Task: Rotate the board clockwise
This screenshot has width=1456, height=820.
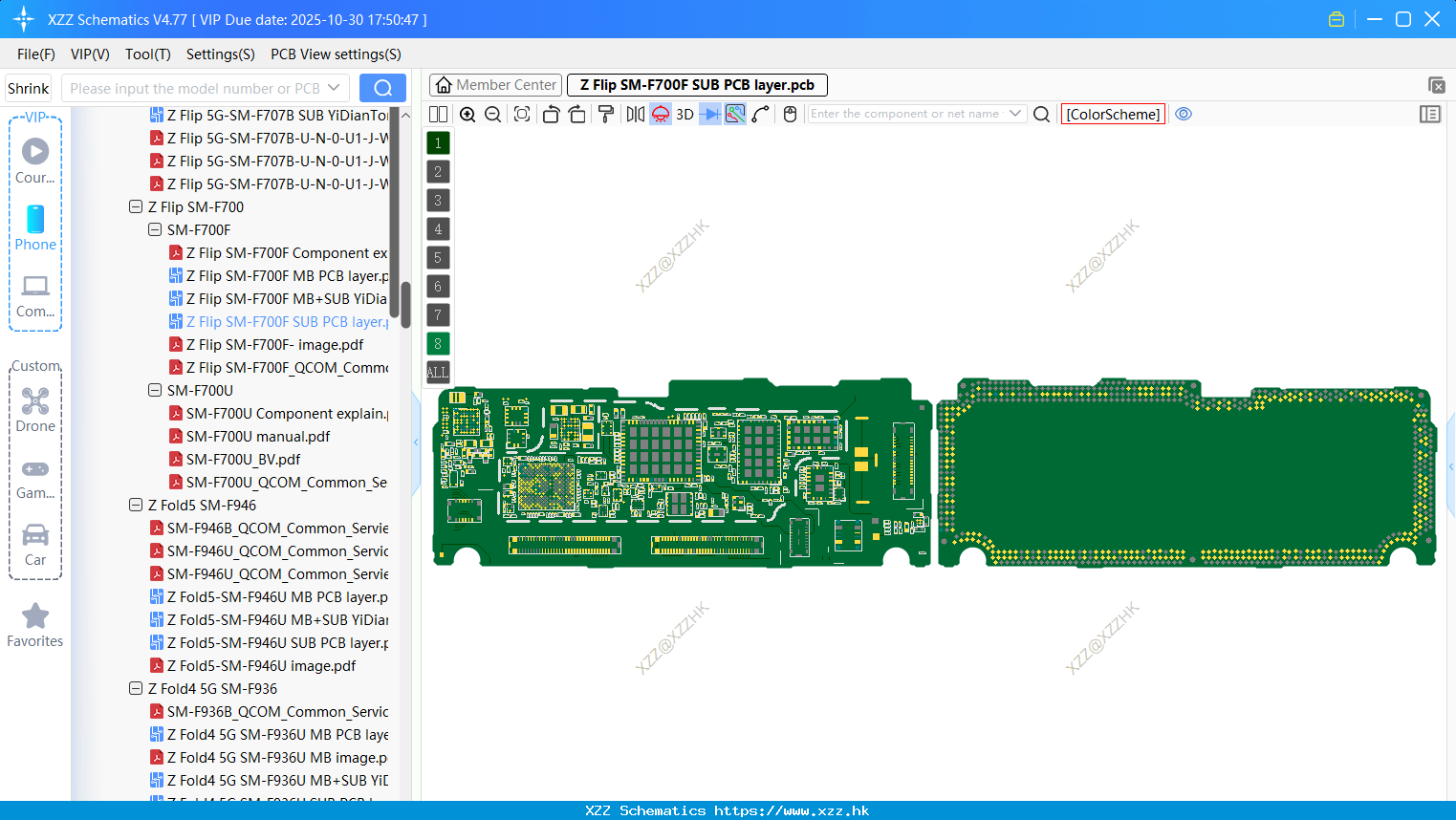Action: [576, 114]
